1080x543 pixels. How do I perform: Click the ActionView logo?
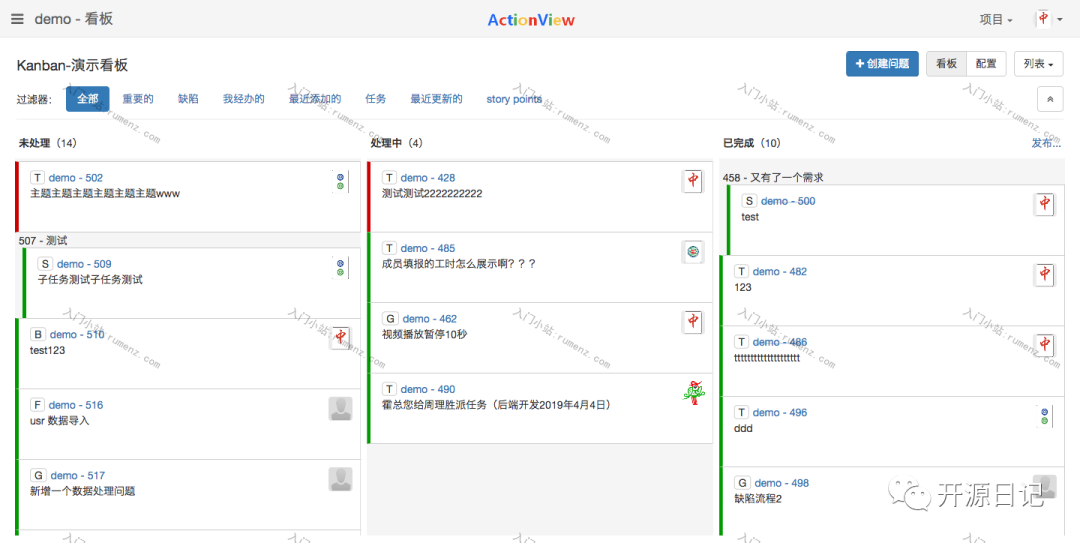(531, 20)
